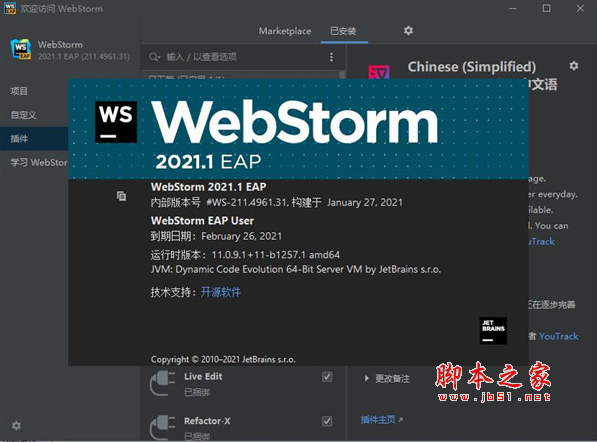Open 学习 WebStorm in the sidebar

pyautogui.click(x=39, y=163)
